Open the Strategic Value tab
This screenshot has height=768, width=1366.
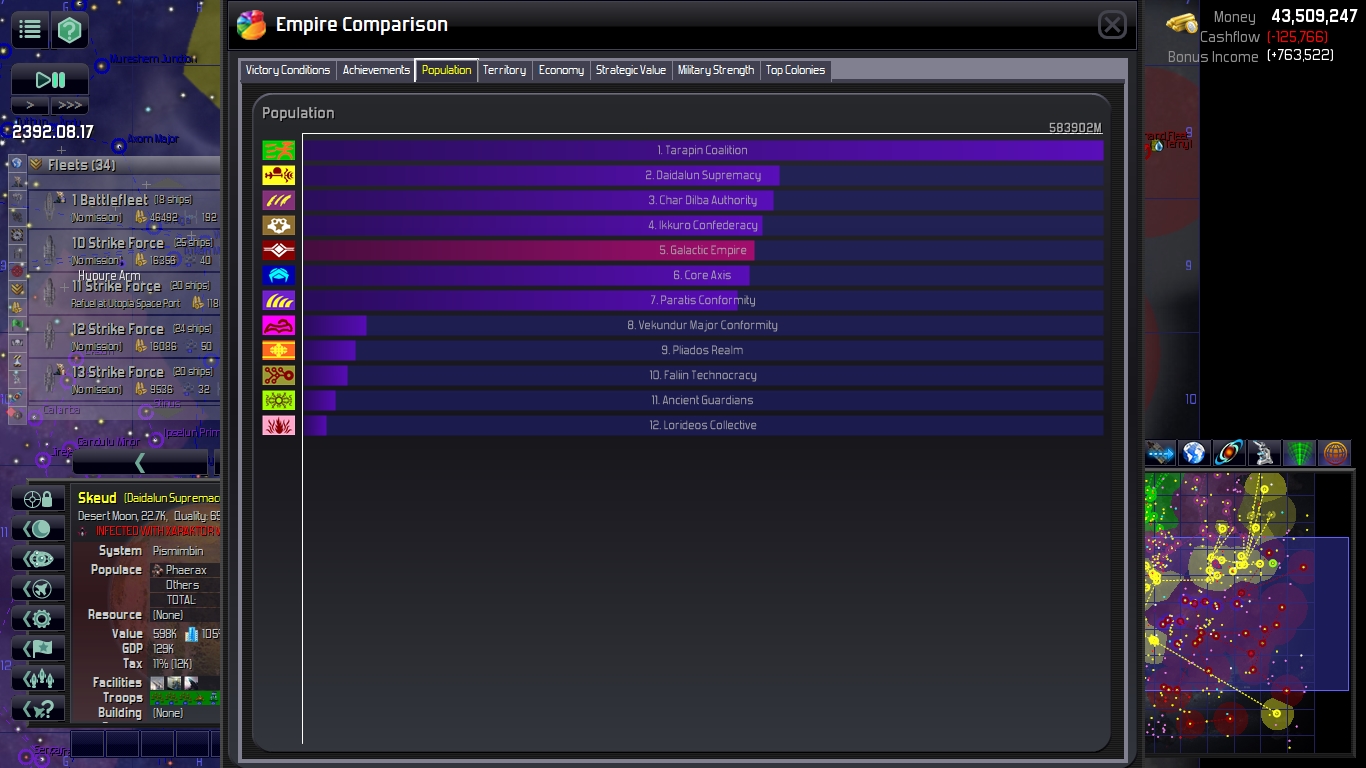tap(630, 70)
